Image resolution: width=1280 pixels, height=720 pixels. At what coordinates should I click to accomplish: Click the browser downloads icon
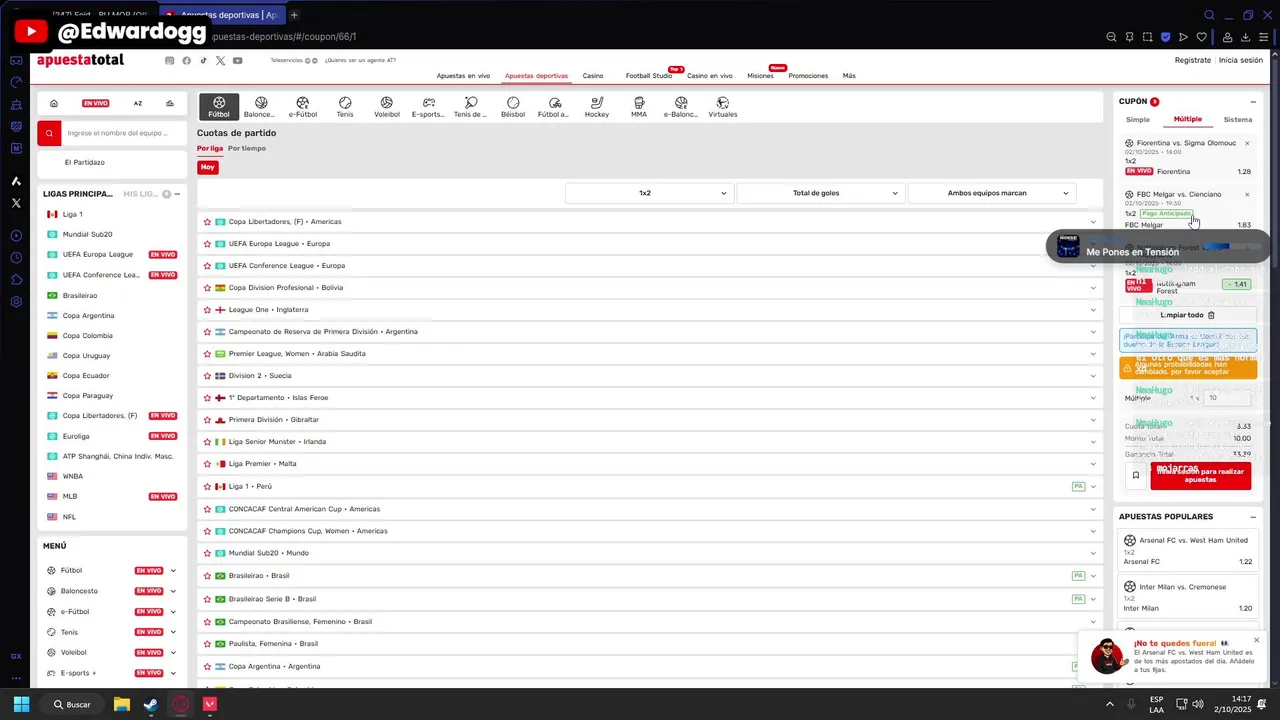1246,37
